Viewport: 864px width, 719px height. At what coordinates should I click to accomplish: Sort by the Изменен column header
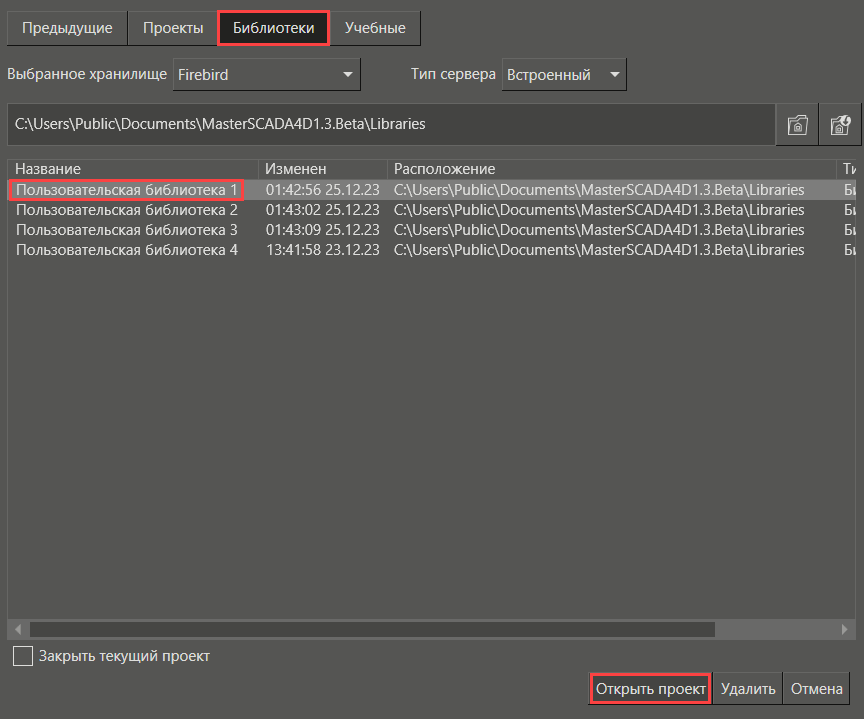point(322,169)
